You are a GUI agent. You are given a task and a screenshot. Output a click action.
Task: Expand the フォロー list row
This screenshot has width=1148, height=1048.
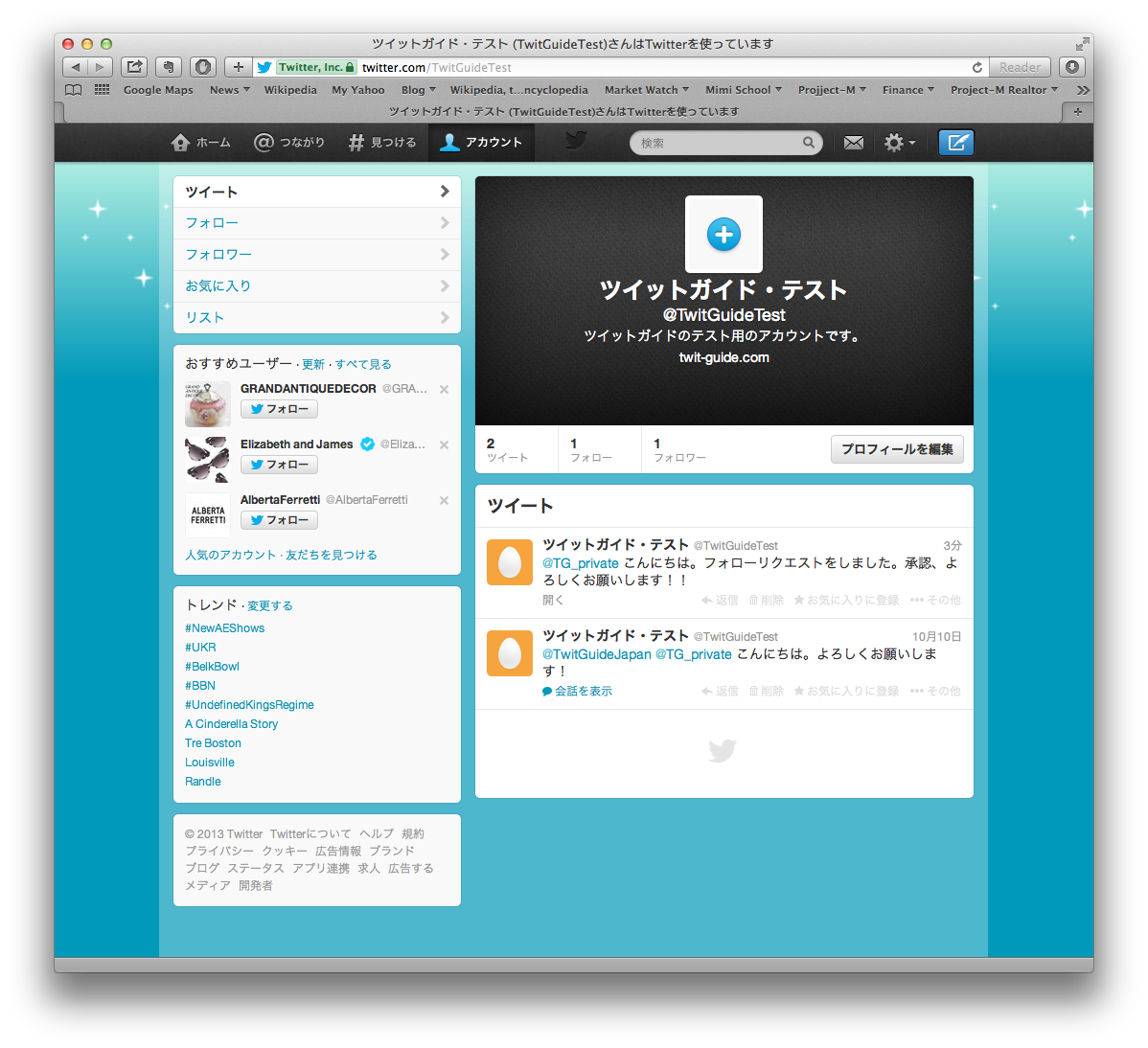[x=317, y=223]
